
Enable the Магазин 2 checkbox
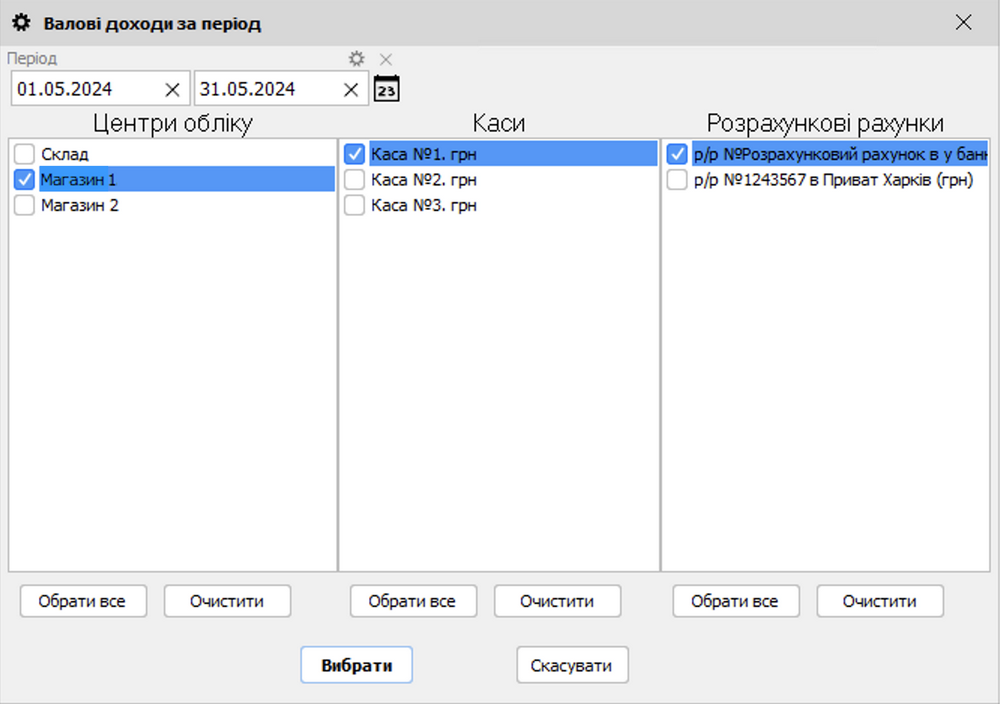pos(24,205)
